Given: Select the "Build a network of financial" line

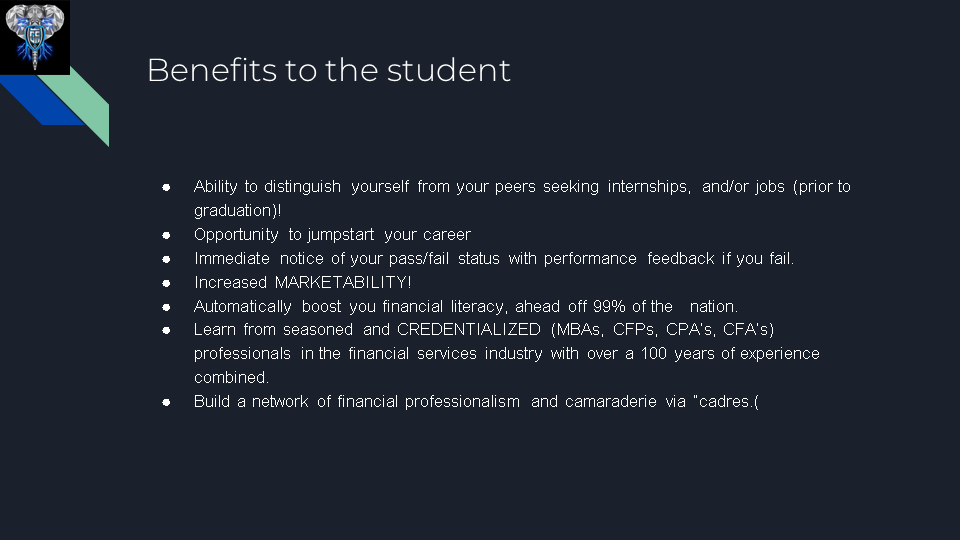Looking at the screenshot, I should (475, 402).
